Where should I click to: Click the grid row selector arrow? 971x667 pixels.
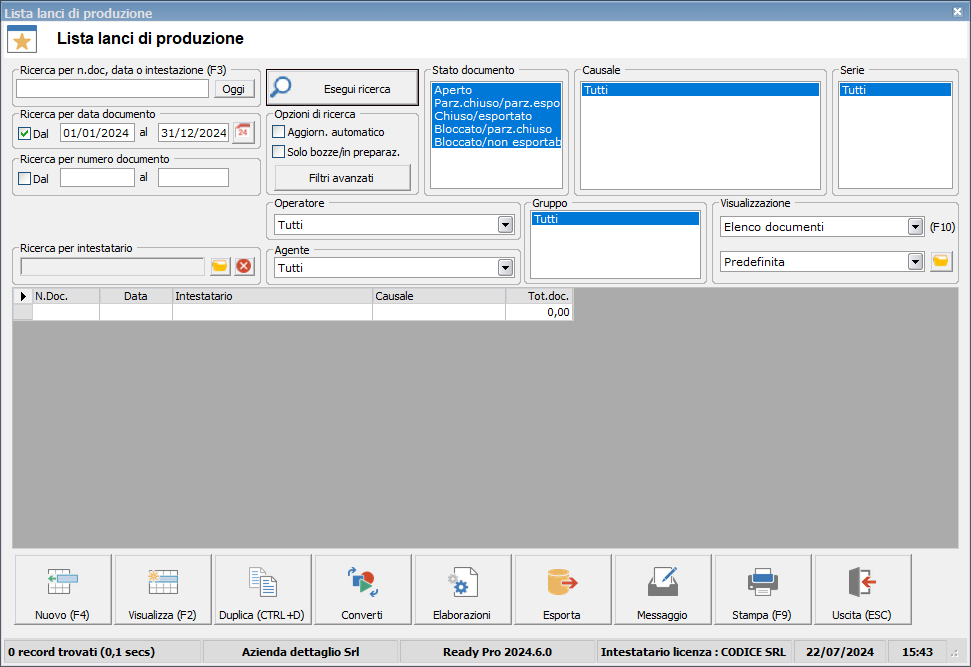tap(23, 296)
